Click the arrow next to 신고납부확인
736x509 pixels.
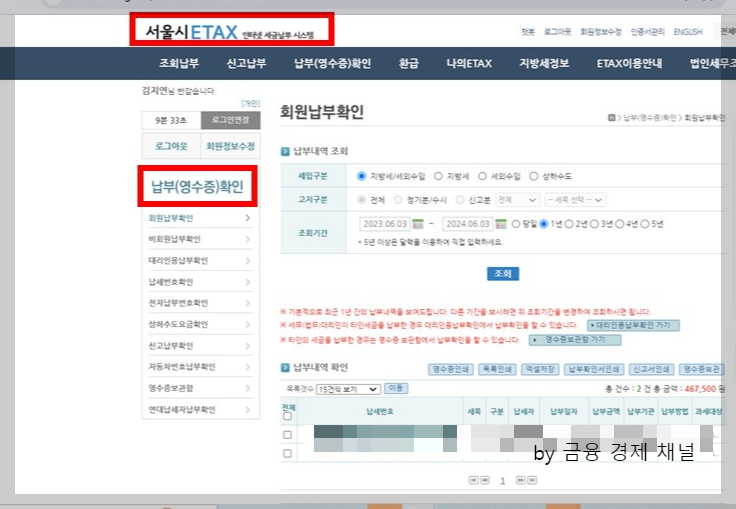coord(247,346)
